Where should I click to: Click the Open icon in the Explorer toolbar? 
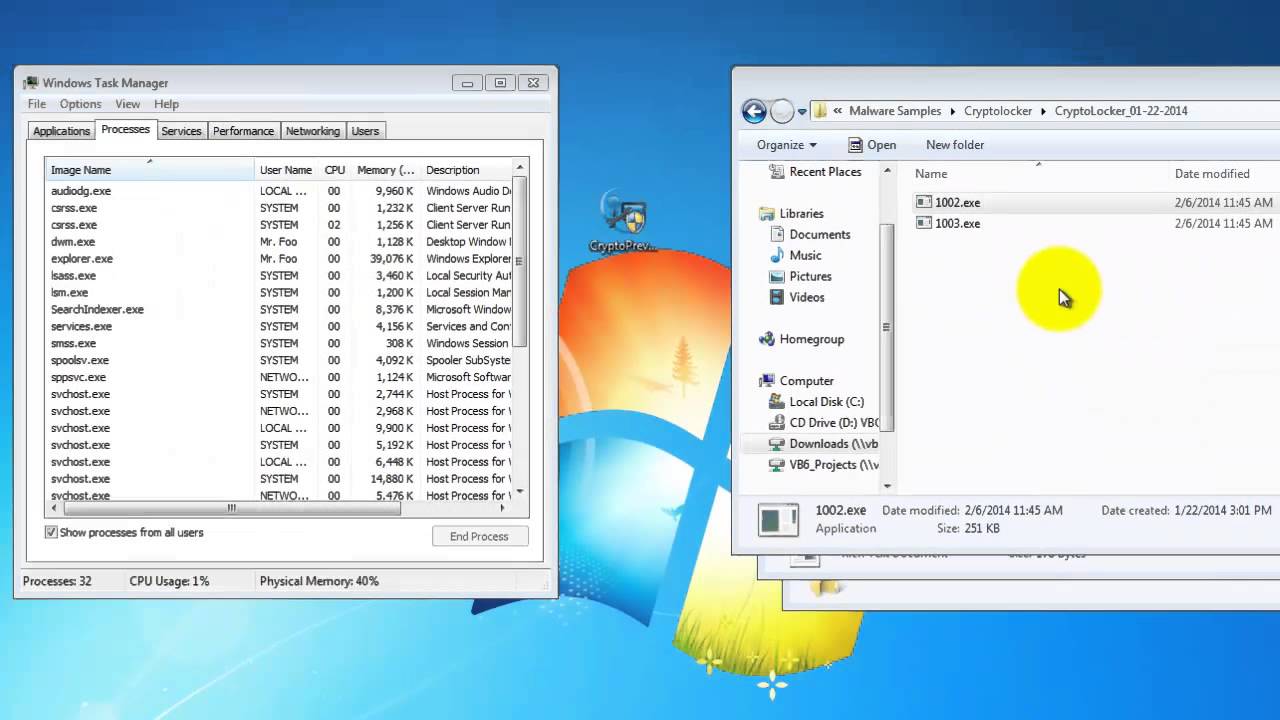click(x=855, y=145)
